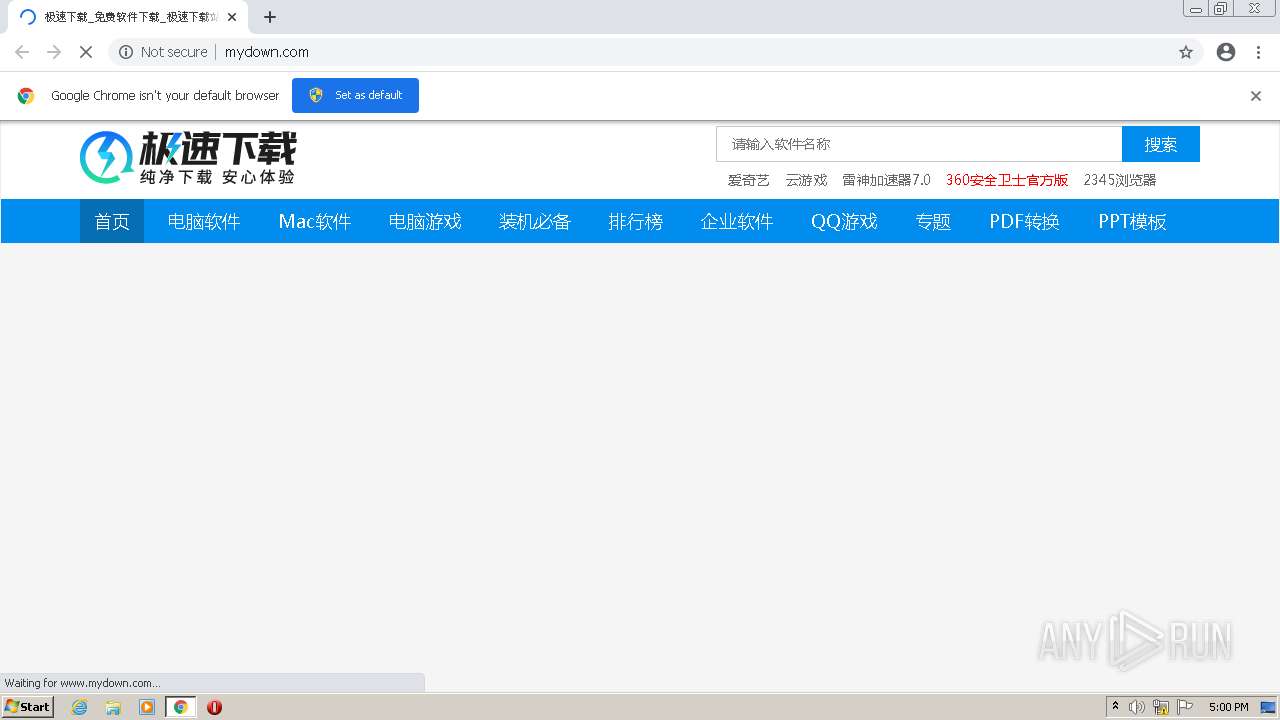
Task: Open the 云游戏 hot search link
Action: click(806, 180)
